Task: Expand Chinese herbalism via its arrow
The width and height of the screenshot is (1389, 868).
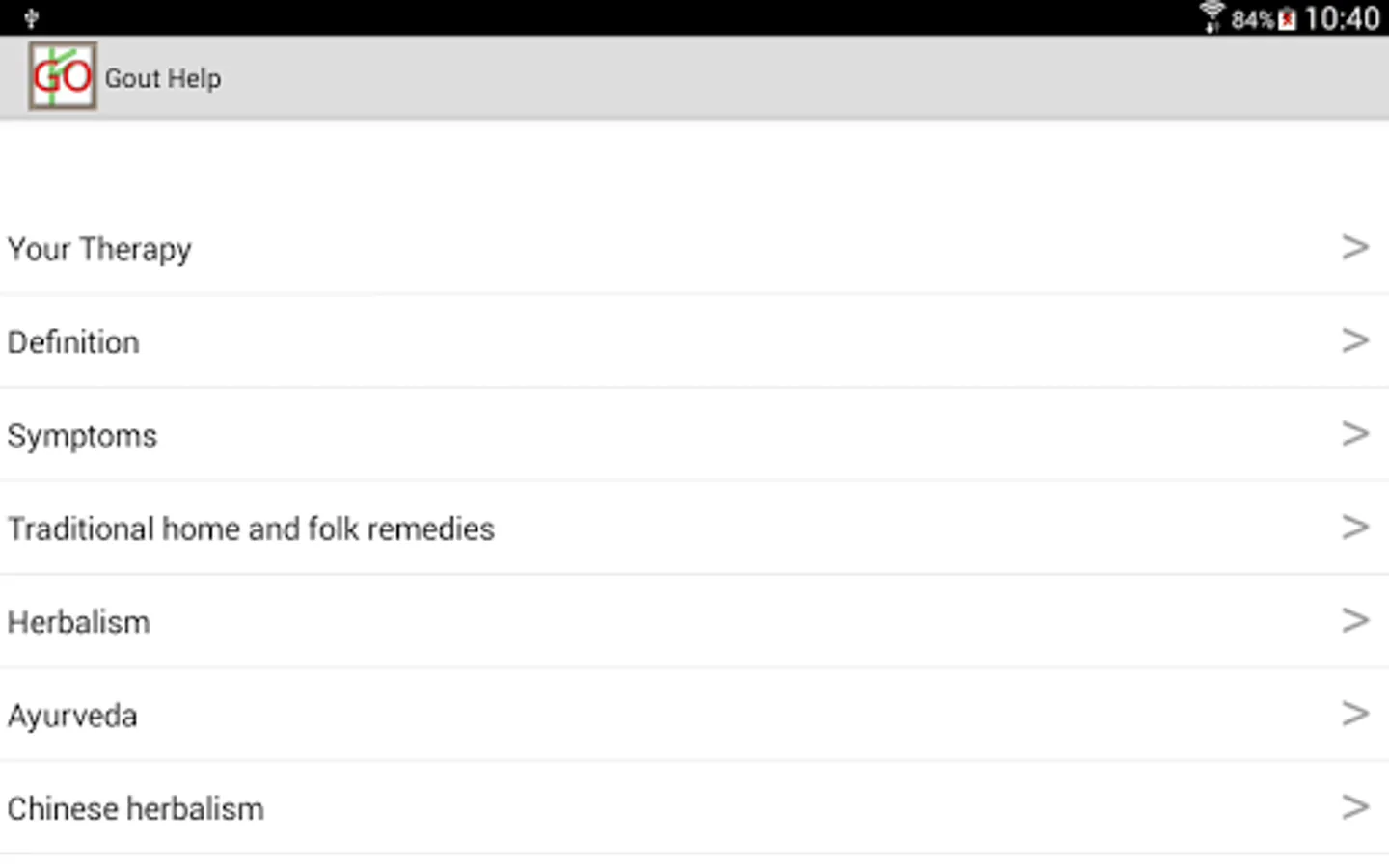Action: point(1355,807)
